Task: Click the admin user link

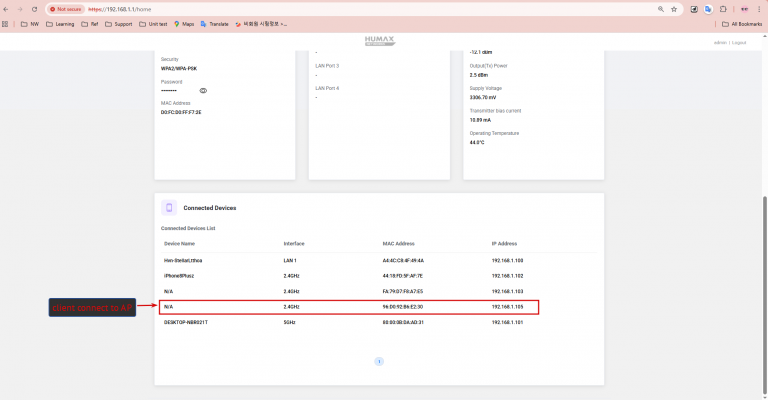Action: [720, 43]
